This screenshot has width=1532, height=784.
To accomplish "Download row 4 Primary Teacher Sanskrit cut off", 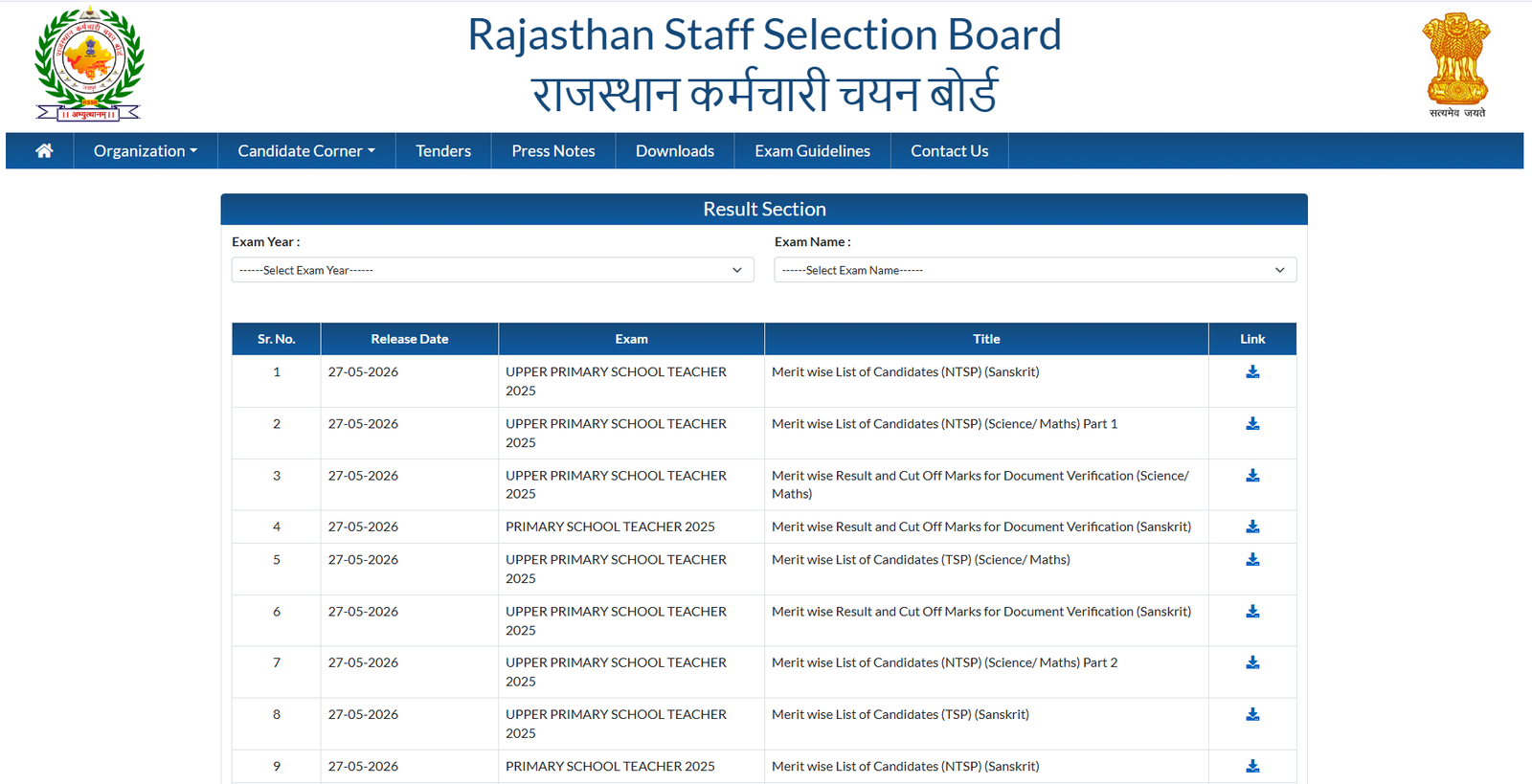I will (x=1252, y=527).
